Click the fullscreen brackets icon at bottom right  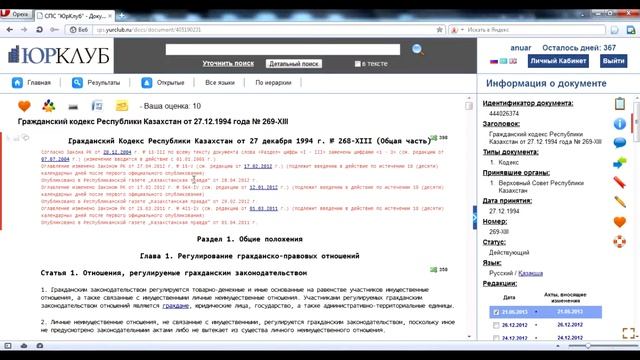point(629,333)
